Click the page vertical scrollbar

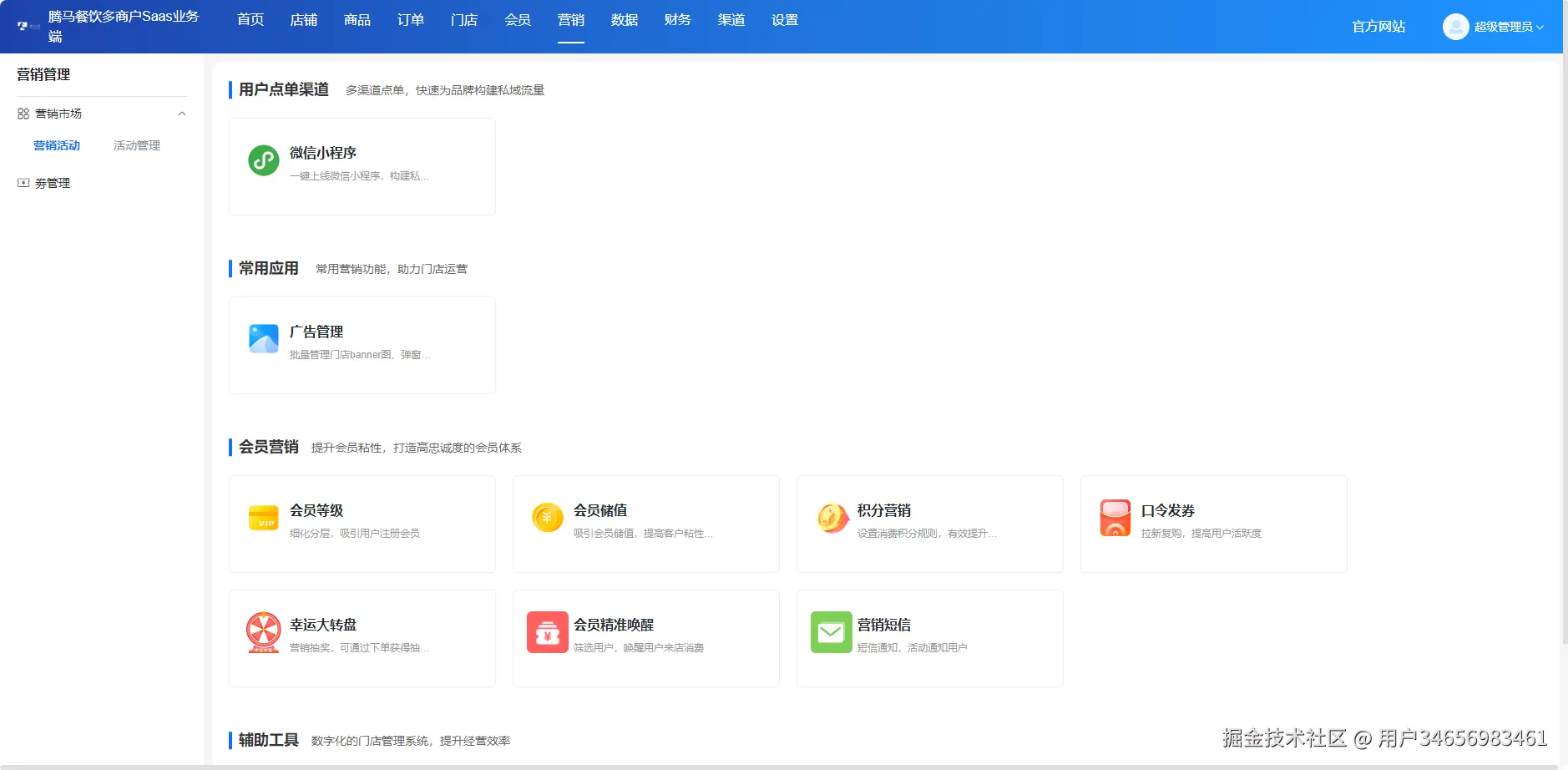[1565, 322]
